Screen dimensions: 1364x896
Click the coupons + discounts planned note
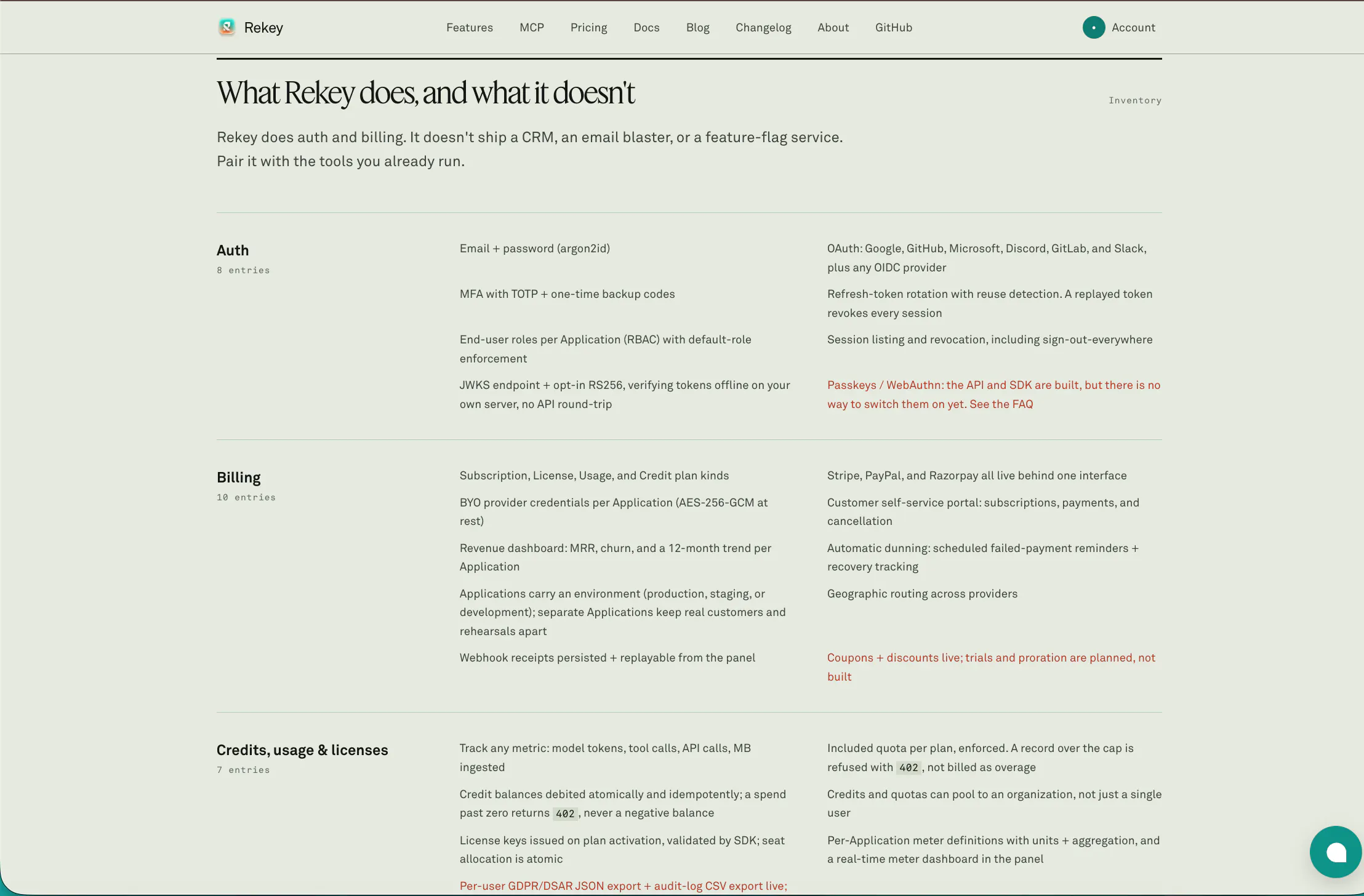991,667
